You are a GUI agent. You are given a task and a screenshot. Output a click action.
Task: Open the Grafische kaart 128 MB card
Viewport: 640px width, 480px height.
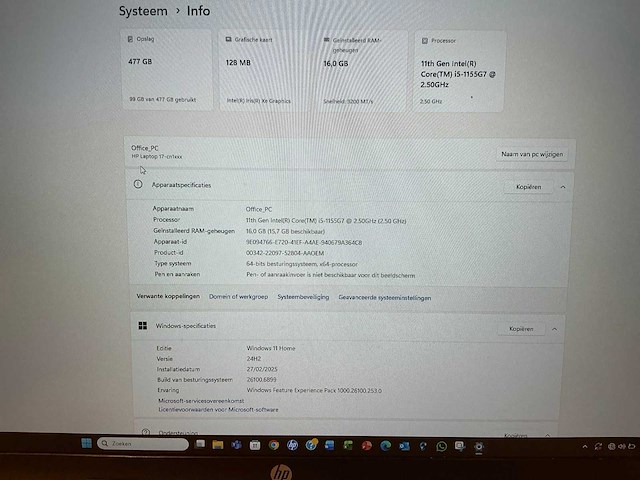pos(264,70)
